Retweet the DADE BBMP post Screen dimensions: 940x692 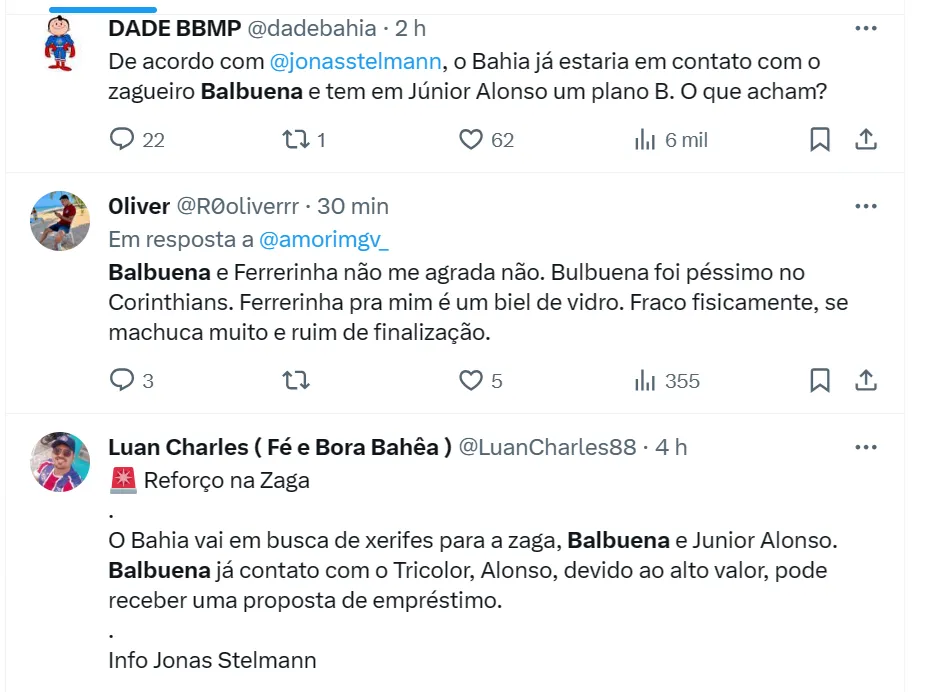click(296, 140)
